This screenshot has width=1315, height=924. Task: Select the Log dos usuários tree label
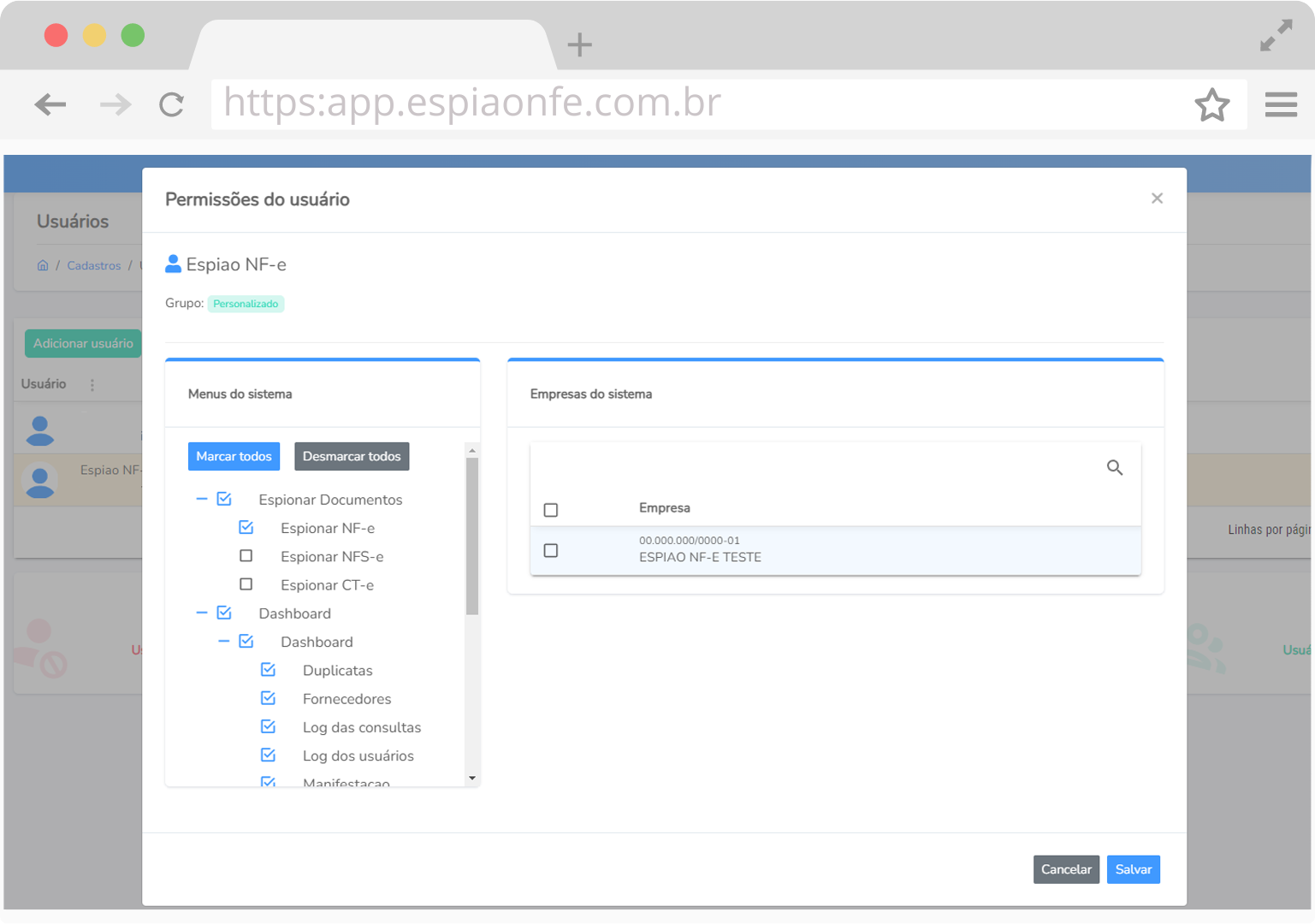[358, 756]
